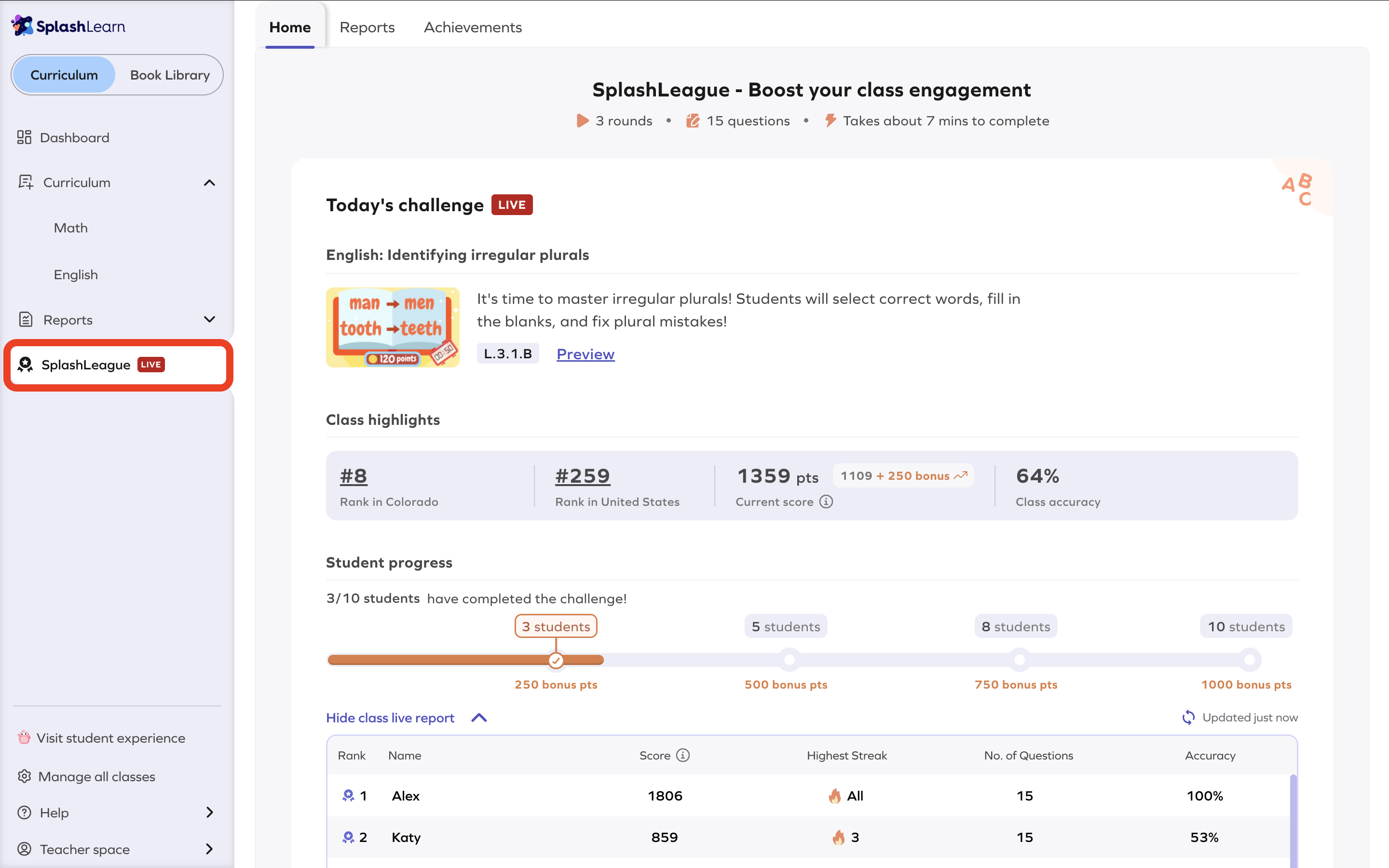Click the flame streak icon in Katy's row
The width and height of the screenshot is (1389, 868).
coord(839,837)
